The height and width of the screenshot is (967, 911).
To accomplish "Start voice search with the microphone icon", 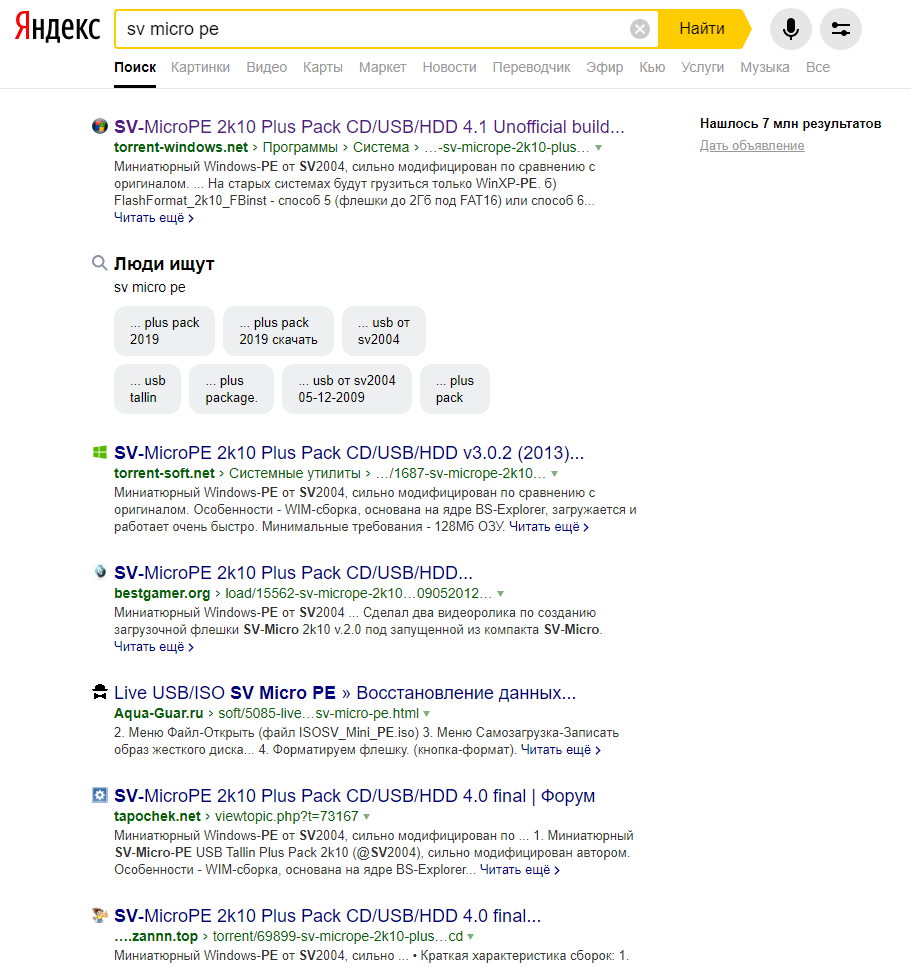I will click(x=790, y=29).
